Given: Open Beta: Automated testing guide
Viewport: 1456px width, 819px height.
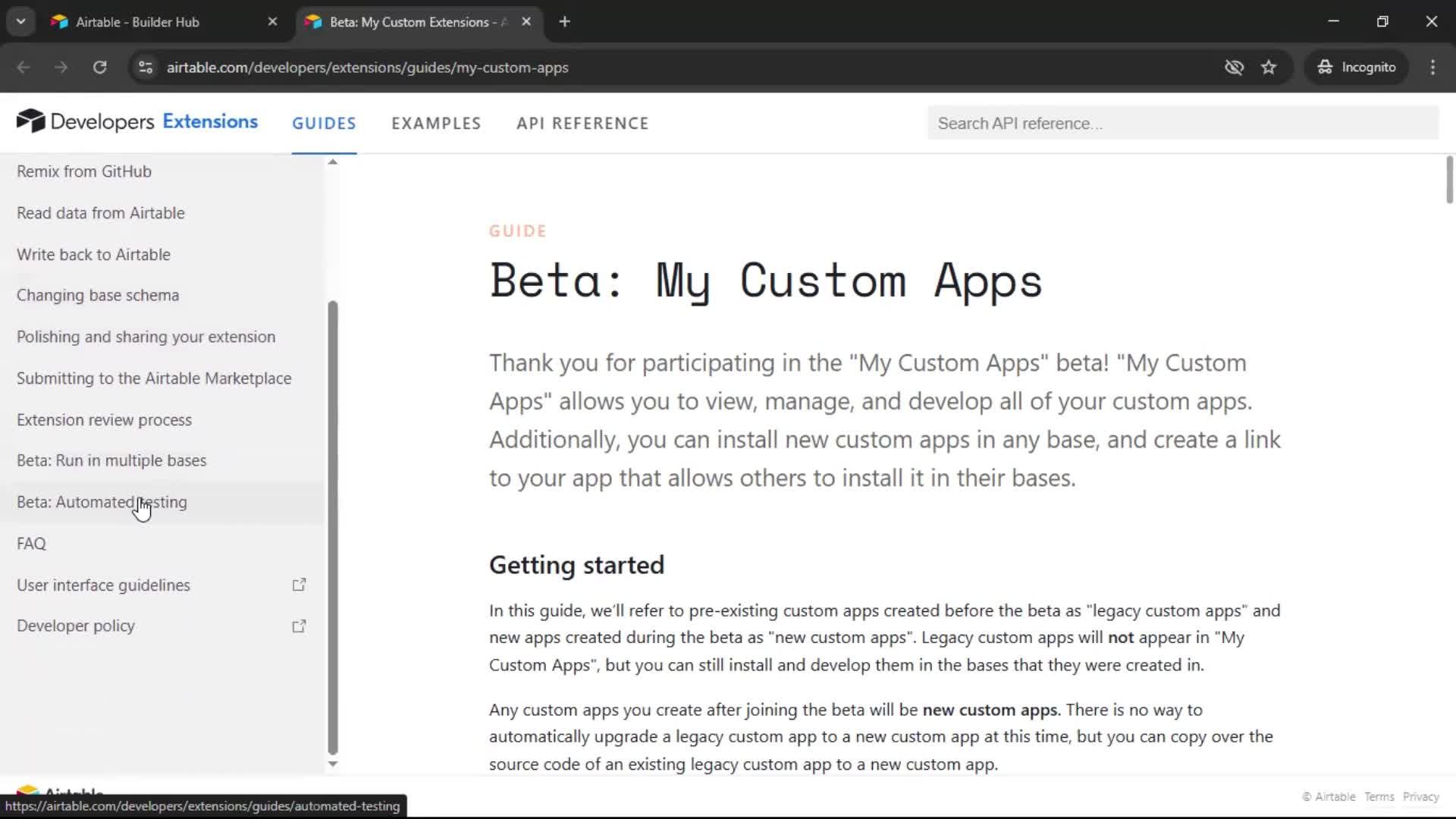Looking at the screenshot, I should point(102,502).
